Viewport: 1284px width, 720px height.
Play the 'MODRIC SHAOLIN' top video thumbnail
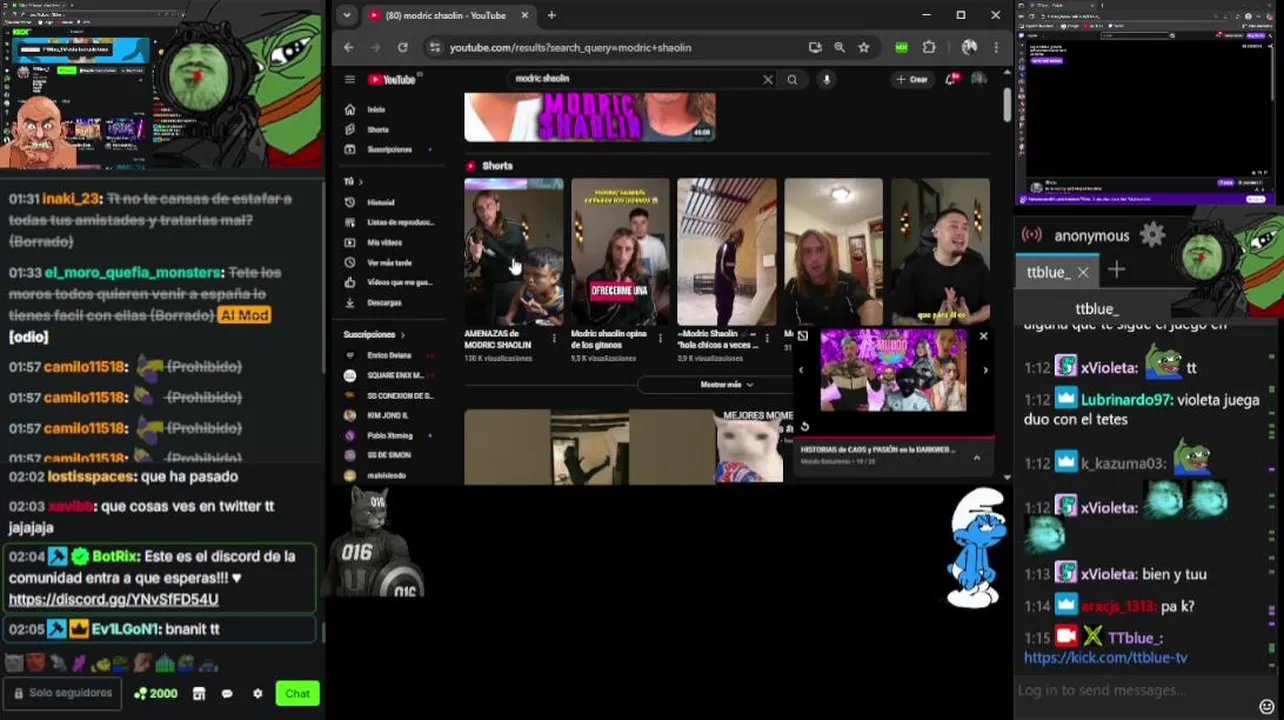pos(590,117)
